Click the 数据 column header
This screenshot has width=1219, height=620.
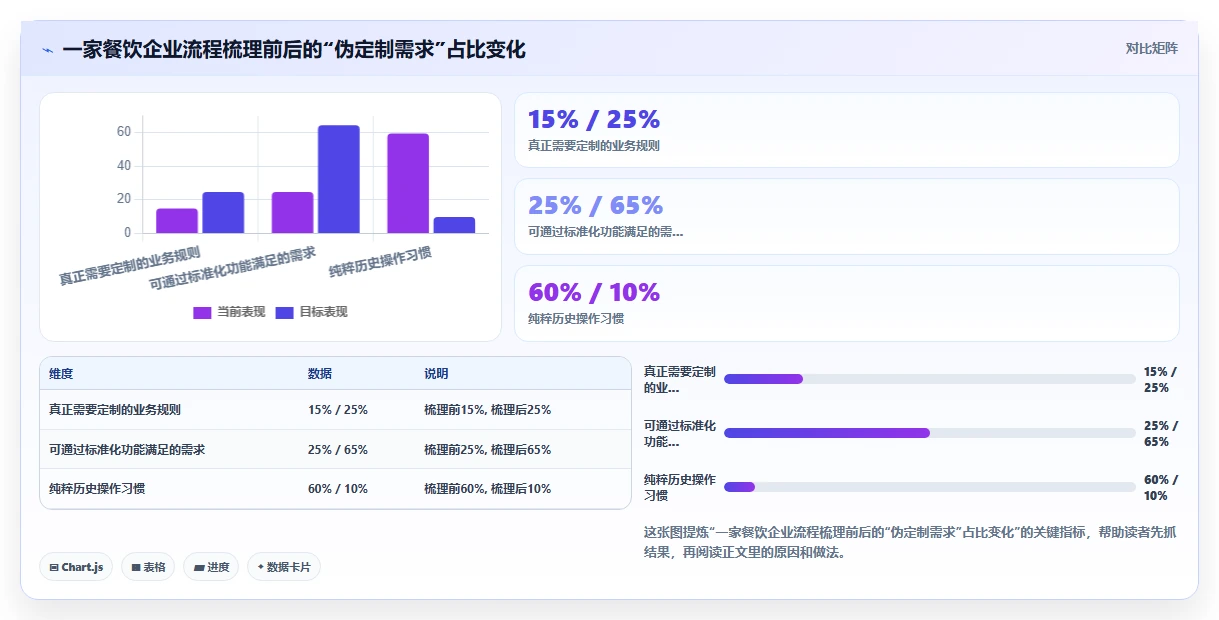click(x=320, y=374)
